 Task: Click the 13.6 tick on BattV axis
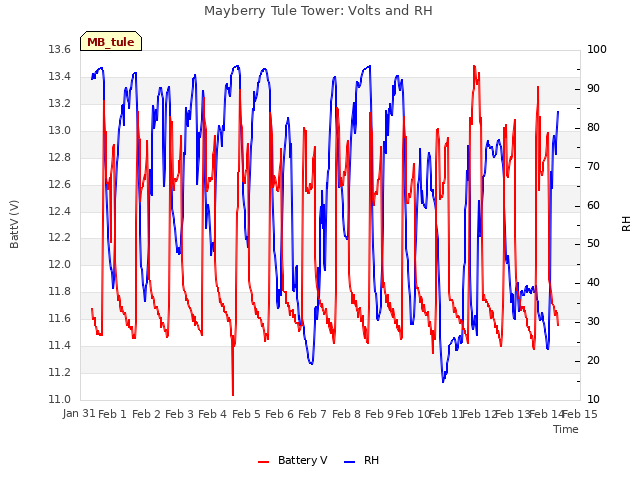pyautogui.click(x=60, y=50)
